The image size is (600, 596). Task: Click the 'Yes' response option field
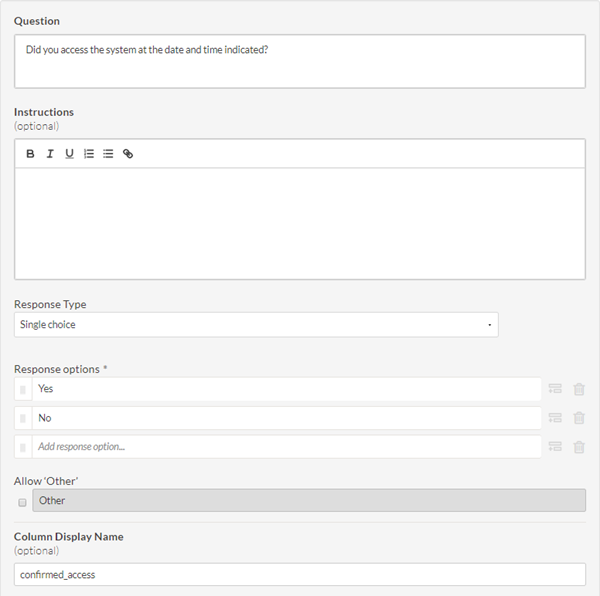[x=286, y=389]
